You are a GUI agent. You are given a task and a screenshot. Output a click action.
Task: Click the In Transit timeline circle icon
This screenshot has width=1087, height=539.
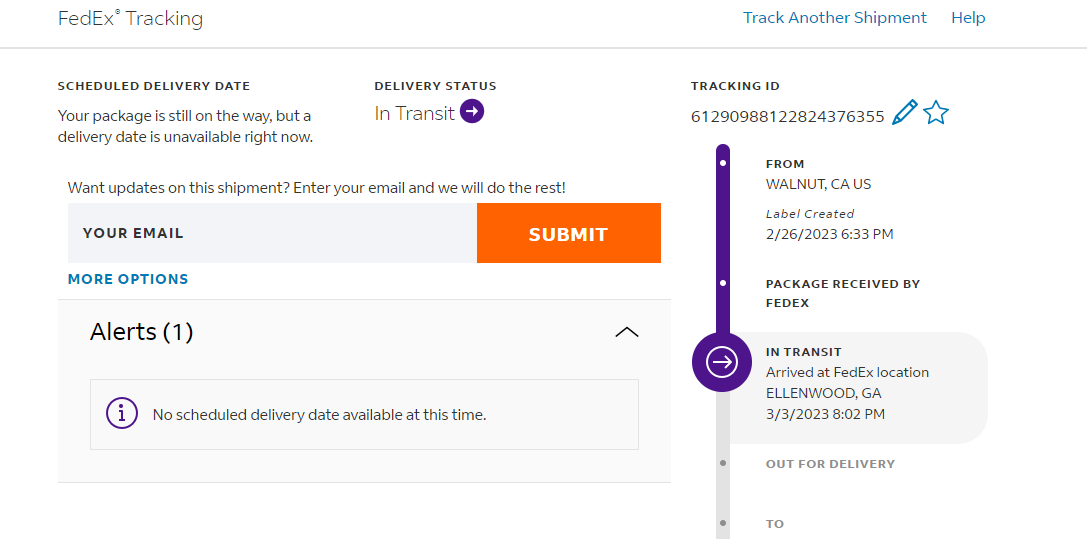pyautogui.click(x=722, y=362)
